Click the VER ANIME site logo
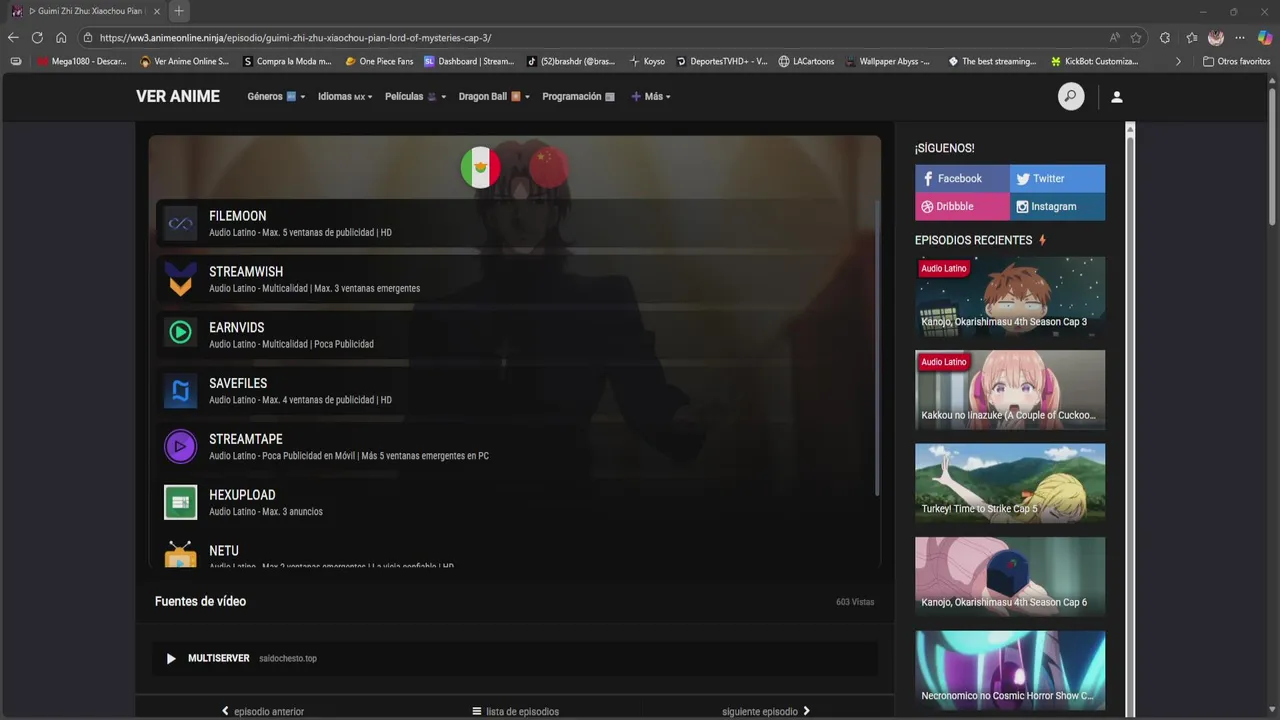Screen dimensions: 1280x720 178,97
